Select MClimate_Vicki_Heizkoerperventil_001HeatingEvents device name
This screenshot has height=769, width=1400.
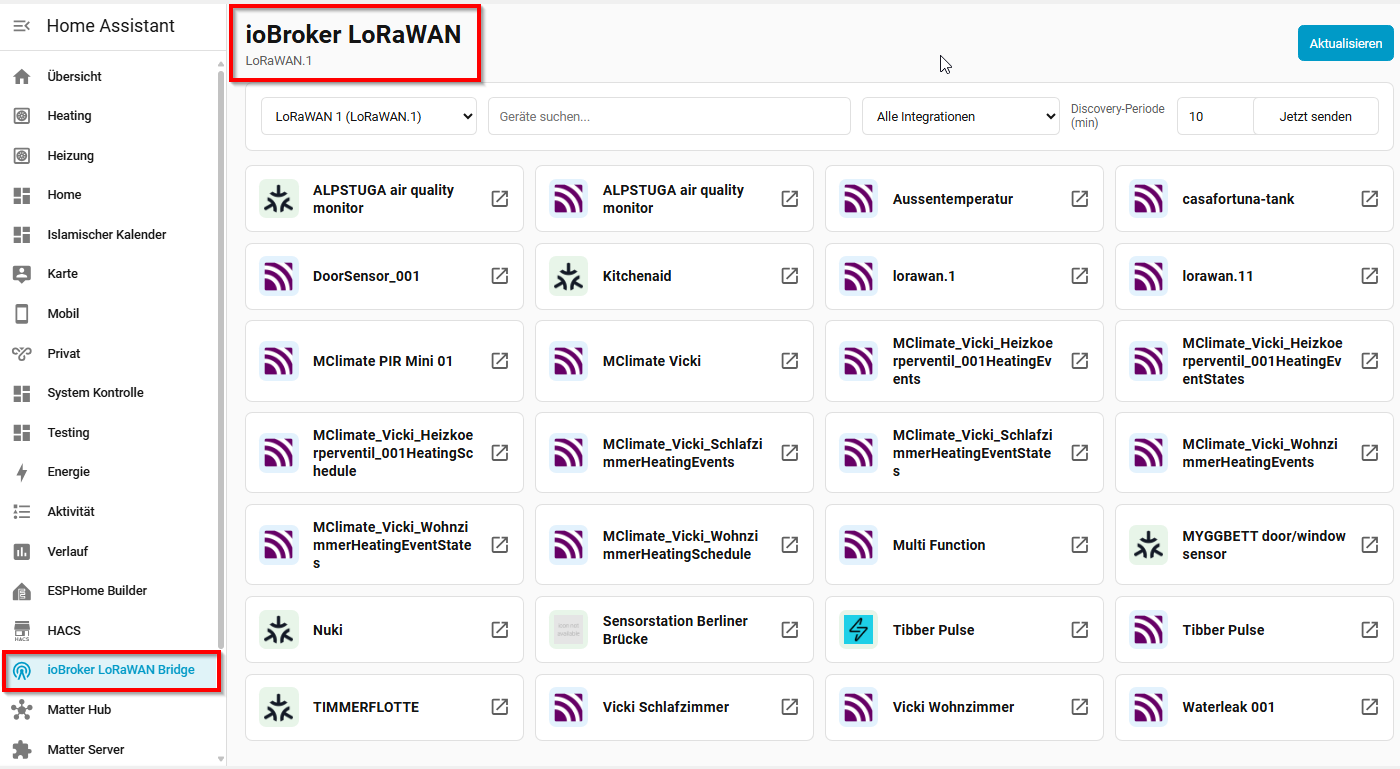tap(973, 361)
